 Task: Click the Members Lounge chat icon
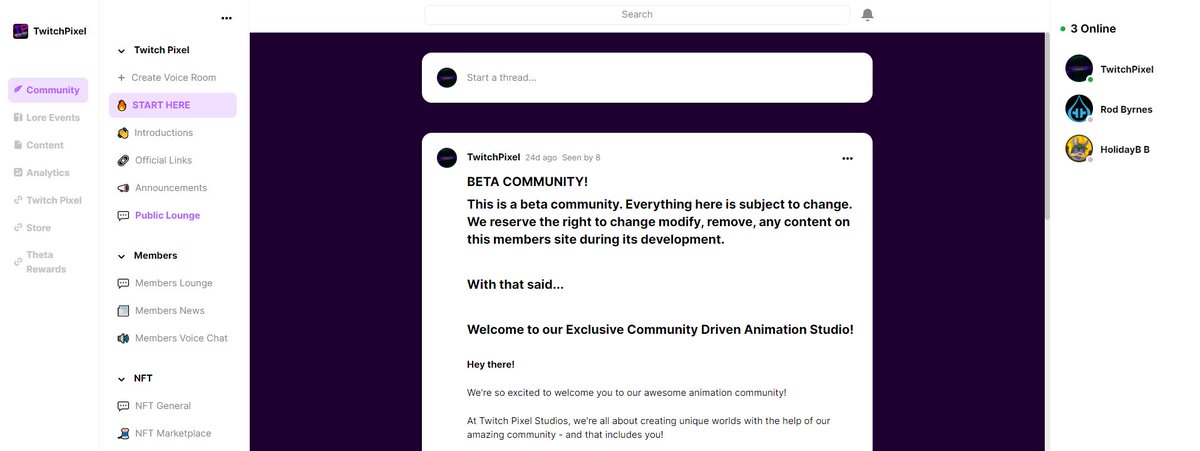(123, 283)
